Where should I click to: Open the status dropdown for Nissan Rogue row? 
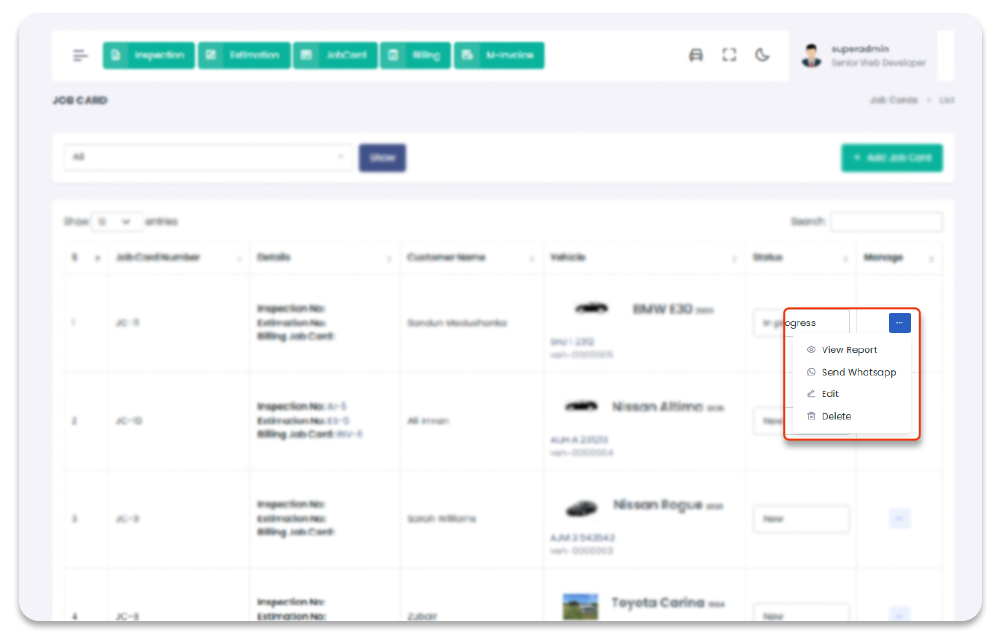(x=800, y=519)
